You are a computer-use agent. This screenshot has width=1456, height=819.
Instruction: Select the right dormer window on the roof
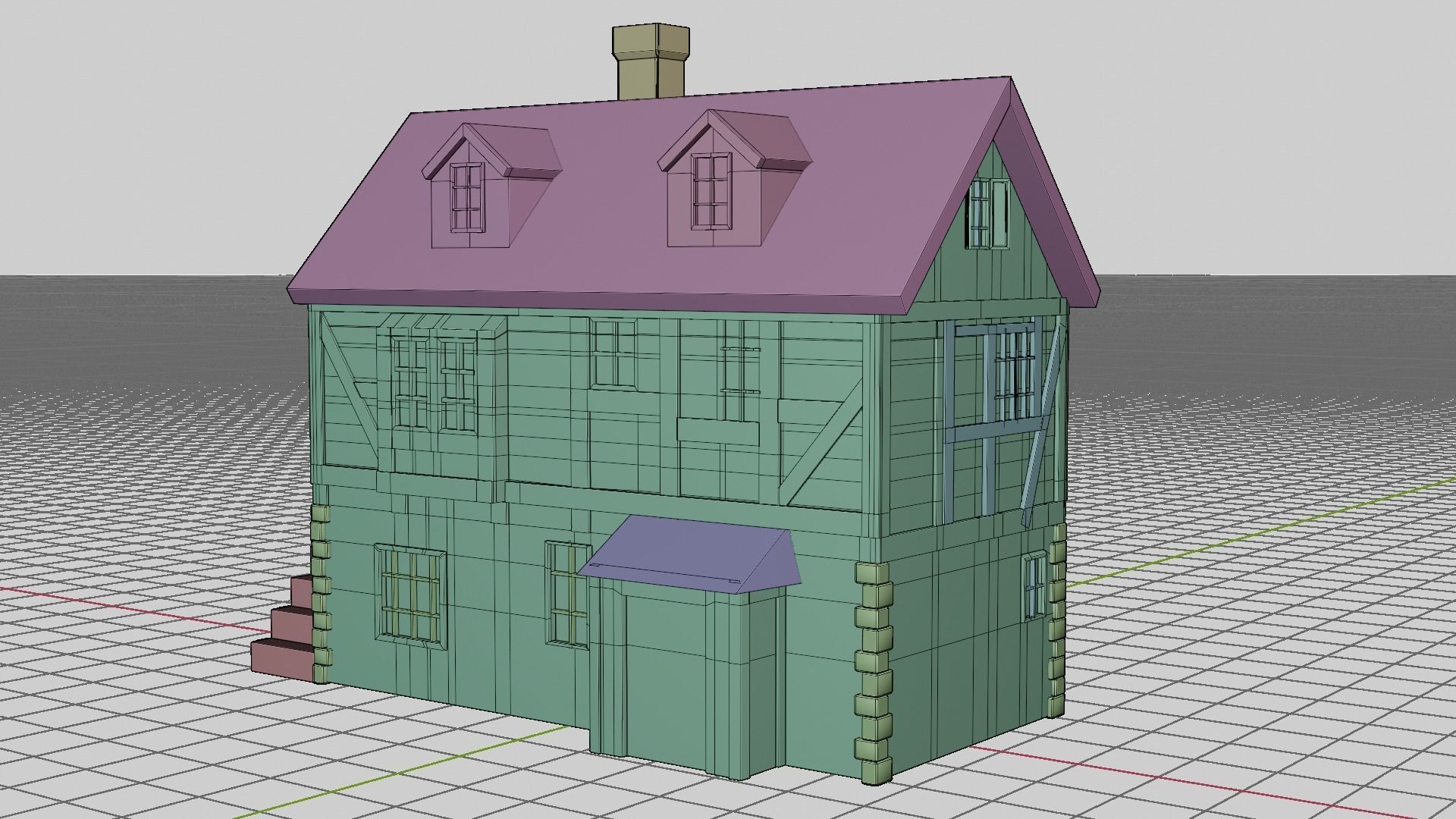pyautogui.click(x=711, y=190)
